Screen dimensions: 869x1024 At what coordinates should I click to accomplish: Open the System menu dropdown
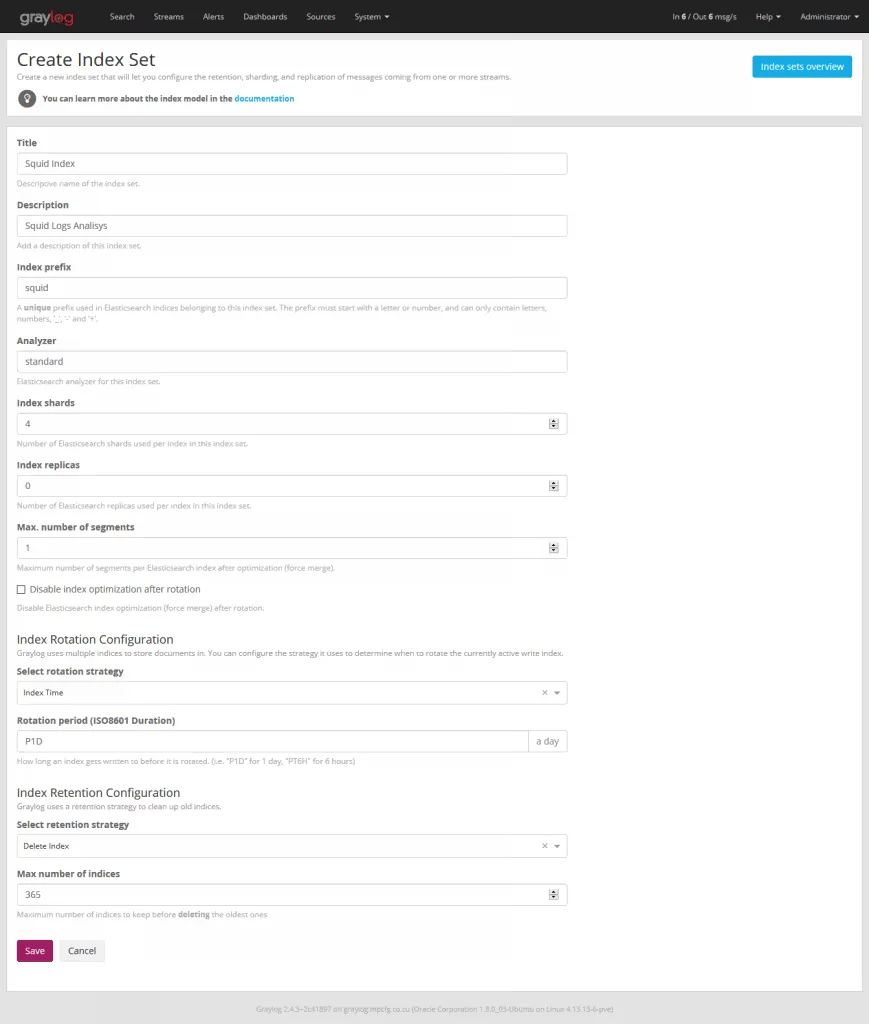click(x=372, y=17)
